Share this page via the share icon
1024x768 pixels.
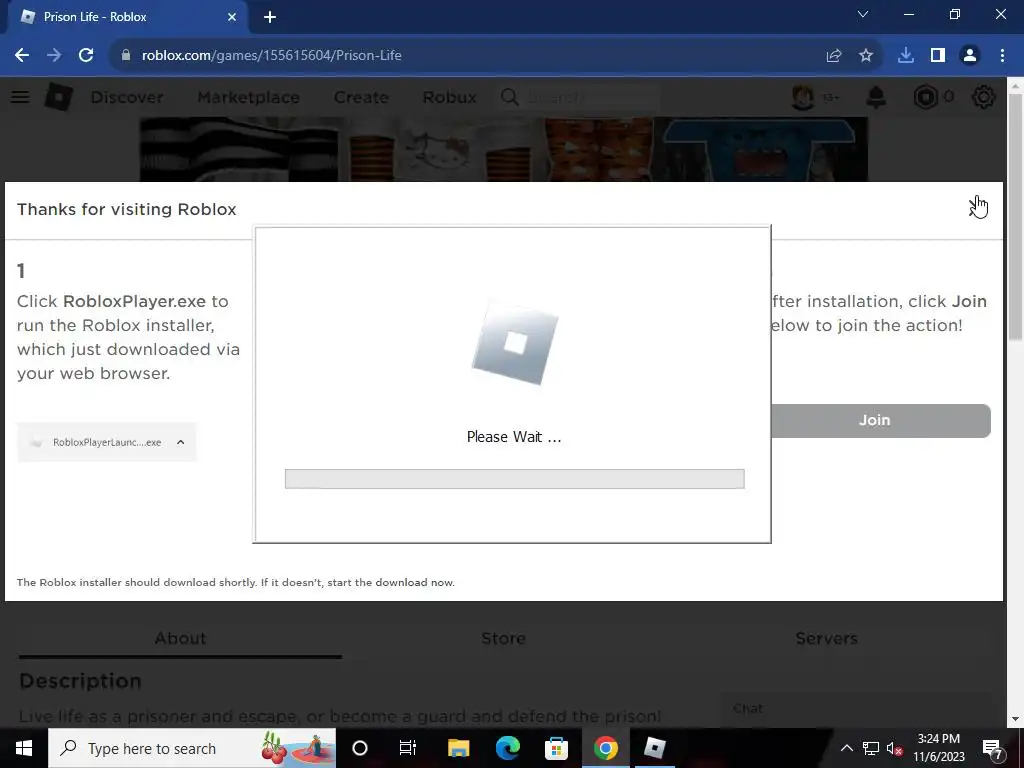834,56
